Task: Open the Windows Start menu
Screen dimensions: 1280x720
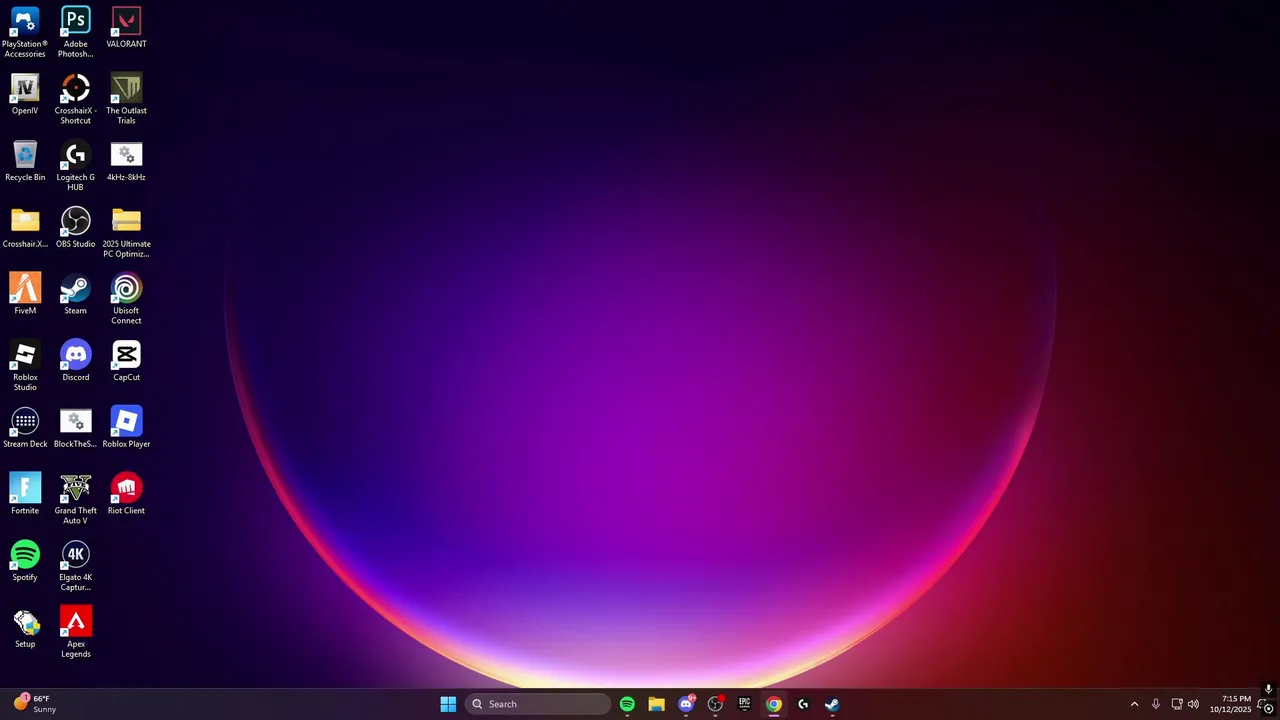Action: click(448, 704)
